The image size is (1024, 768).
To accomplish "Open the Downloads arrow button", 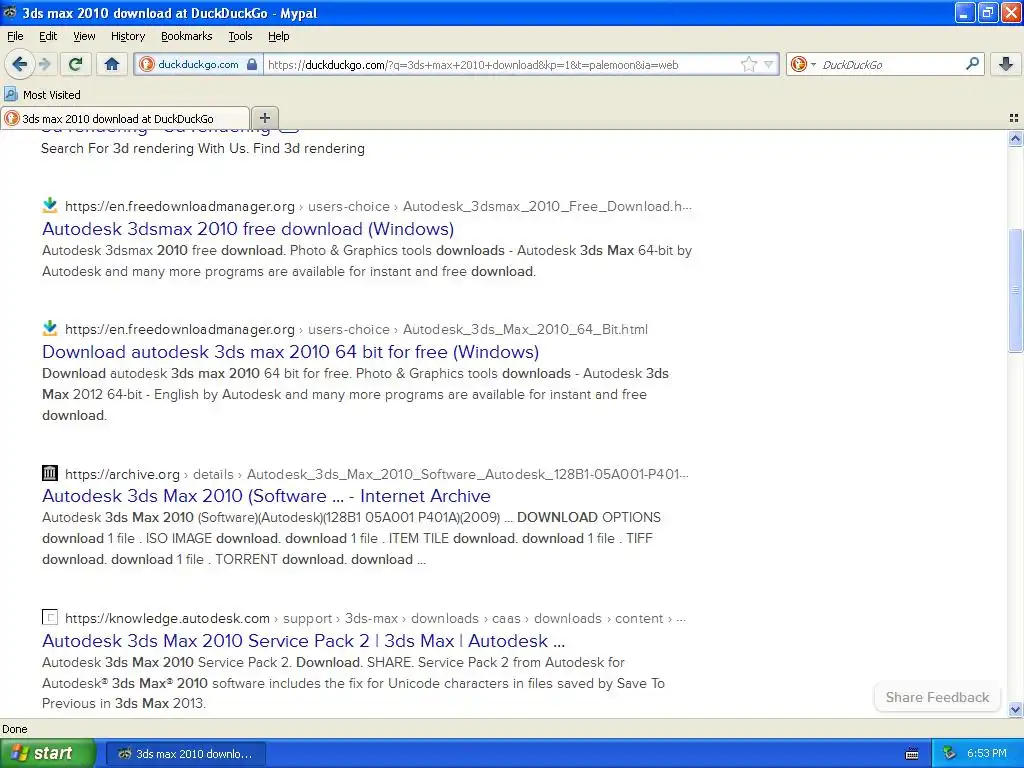I will 1006,64.
